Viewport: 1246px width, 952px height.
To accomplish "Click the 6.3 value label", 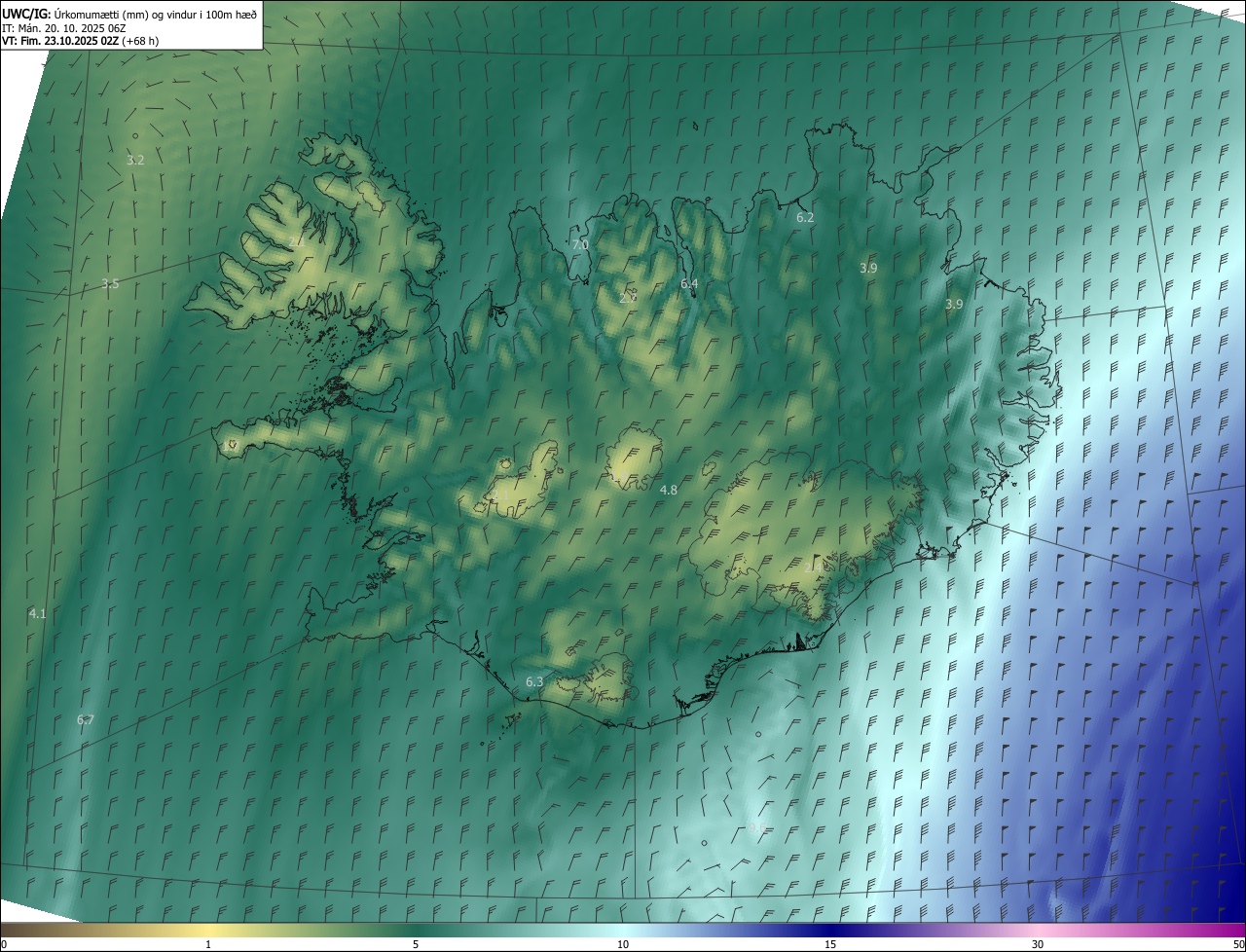I will [534, 681].
